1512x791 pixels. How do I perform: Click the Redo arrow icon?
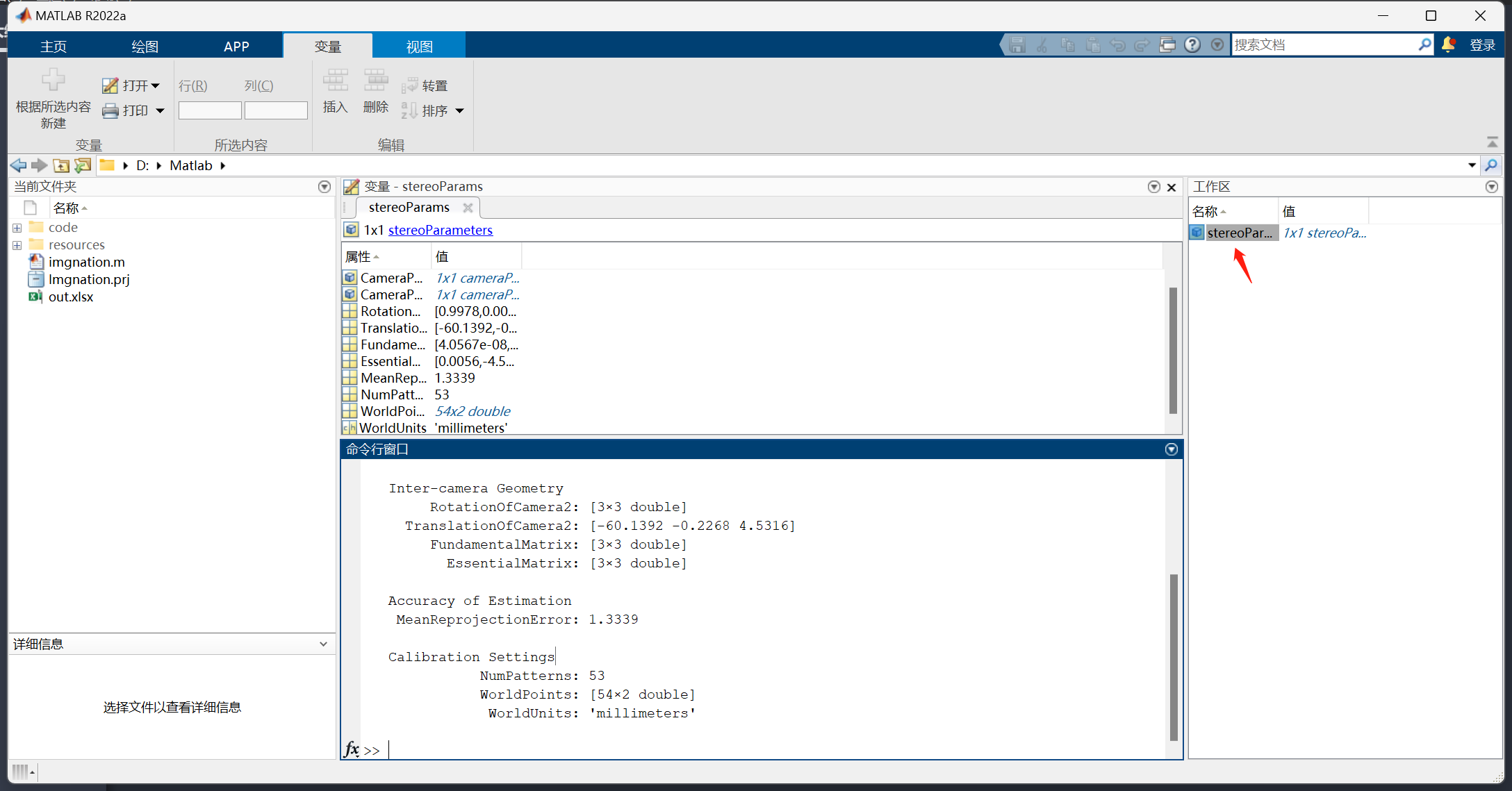1142,45
